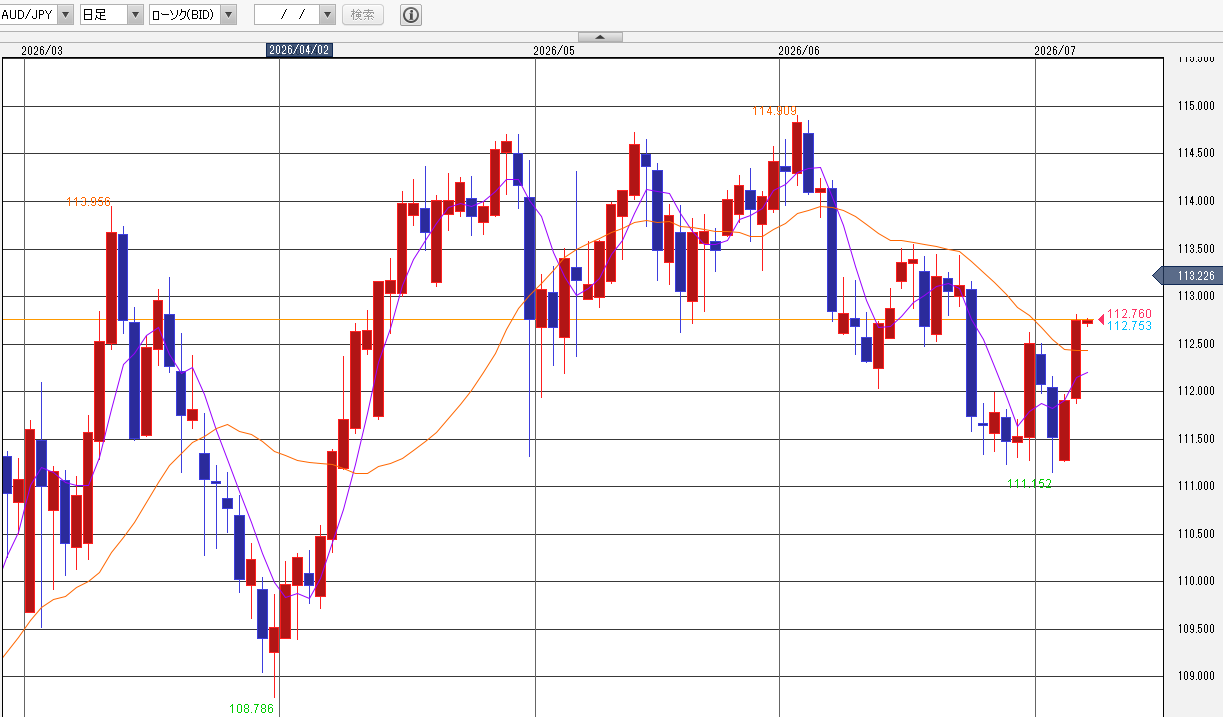
Task: Click the 112.753 blue price label
Action: (1129, 326)
